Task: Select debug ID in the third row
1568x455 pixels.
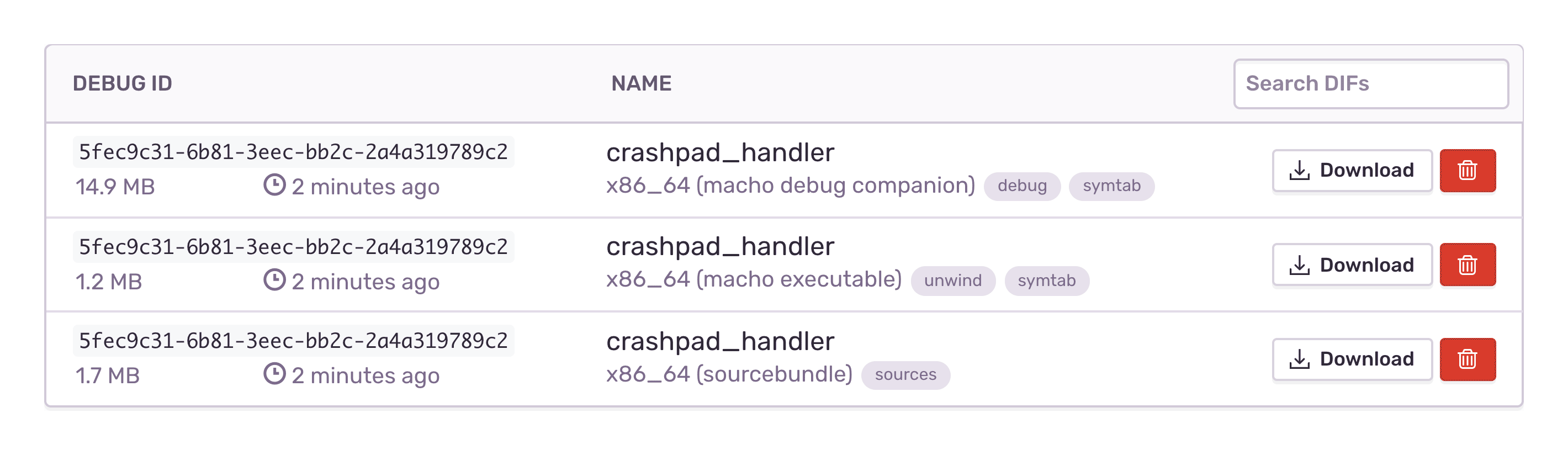Action: click(x=293, y=341)
